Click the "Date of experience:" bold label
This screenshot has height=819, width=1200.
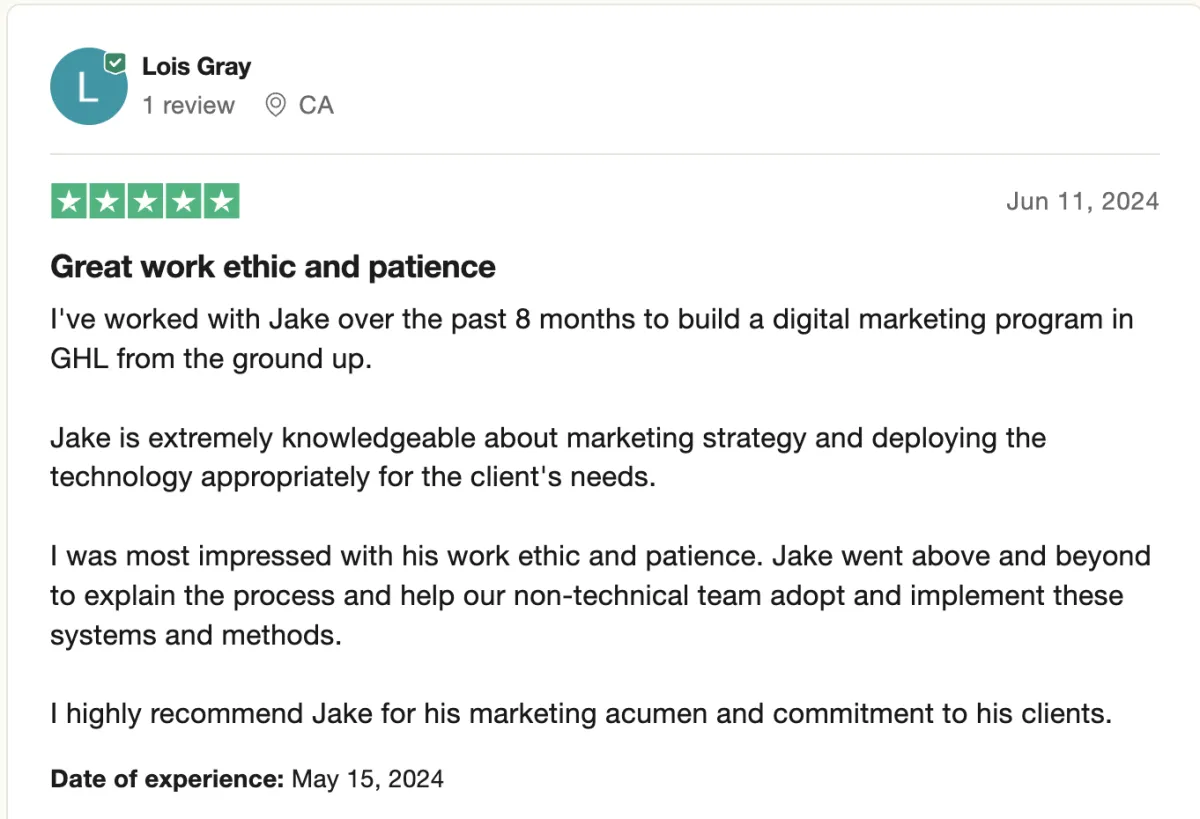click(168, 779)
